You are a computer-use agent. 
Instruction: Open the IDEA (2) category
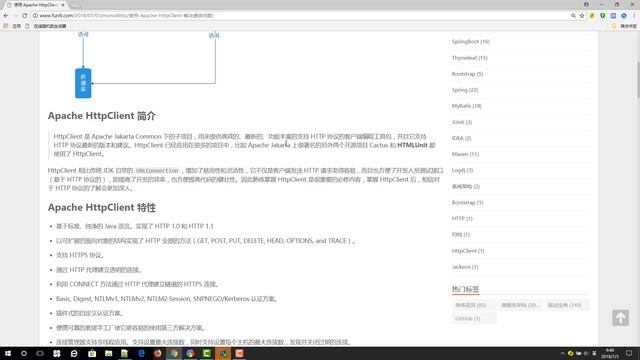pos(461,138)
